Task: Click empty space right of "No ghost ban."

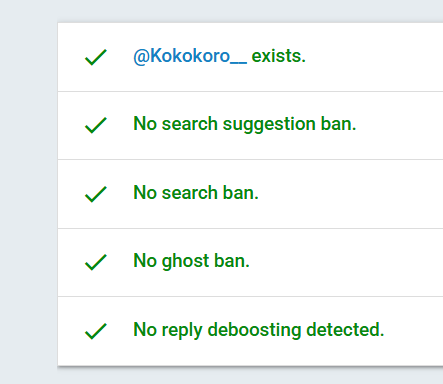Action: pos(347,262)
